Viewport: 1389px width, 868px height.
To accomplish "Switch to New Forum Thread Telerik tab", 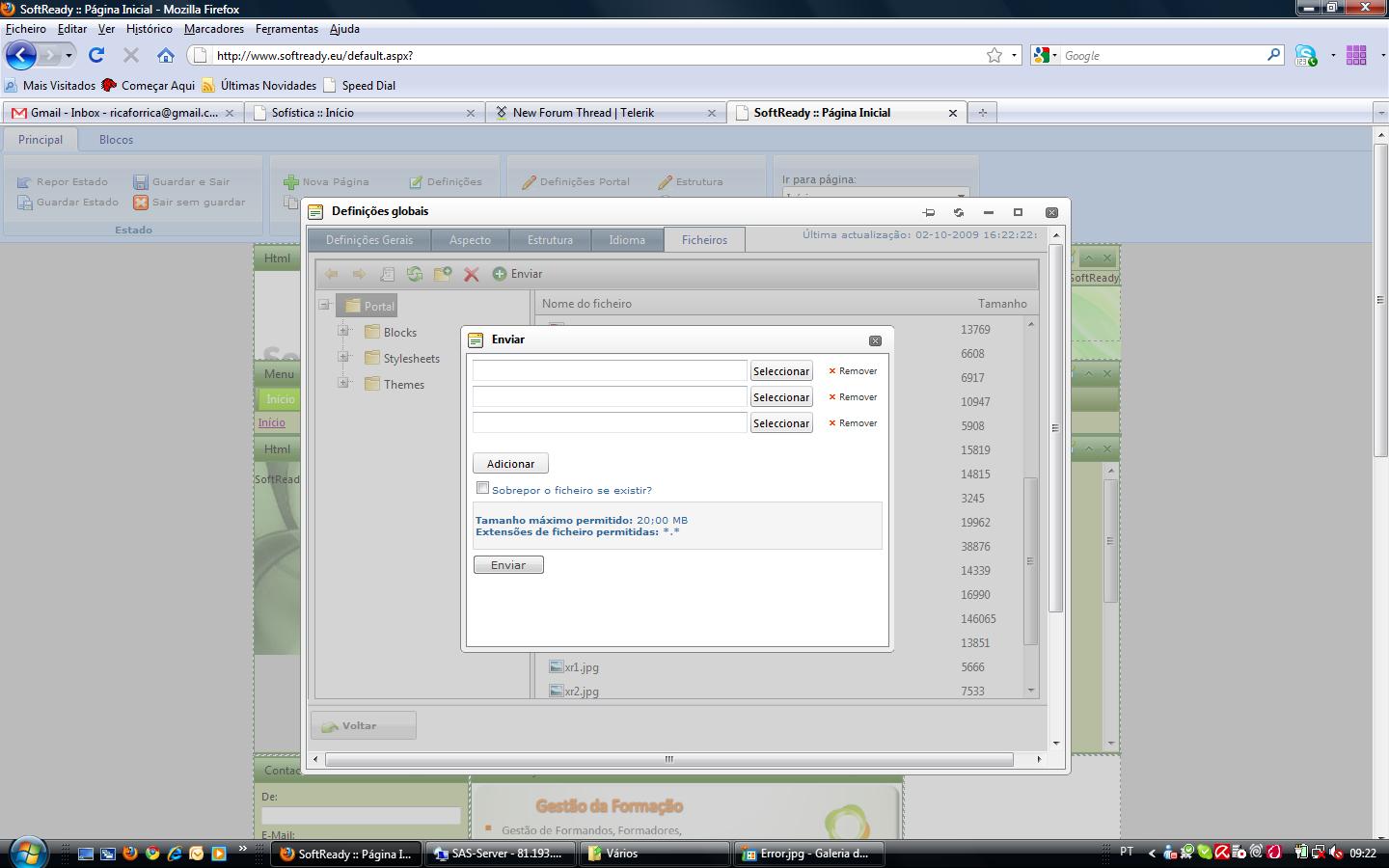I will coord(607,113).
